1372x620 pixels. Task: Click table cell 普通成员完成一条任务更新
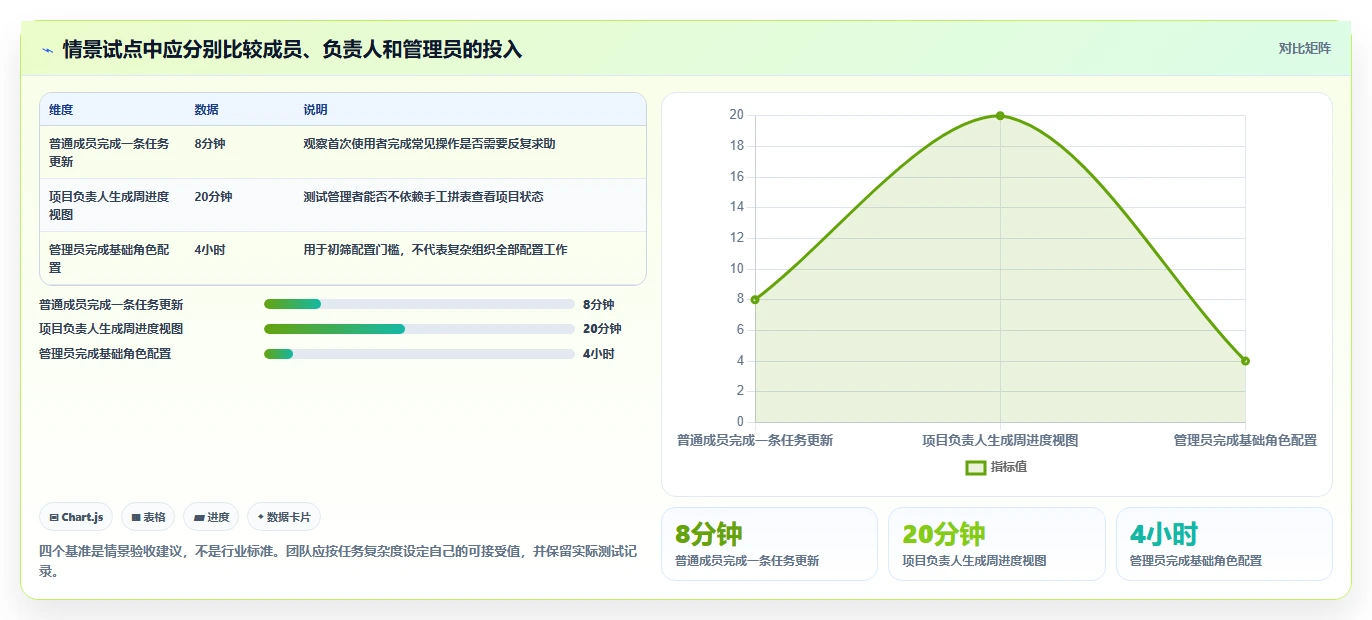(x=109, y=153)
